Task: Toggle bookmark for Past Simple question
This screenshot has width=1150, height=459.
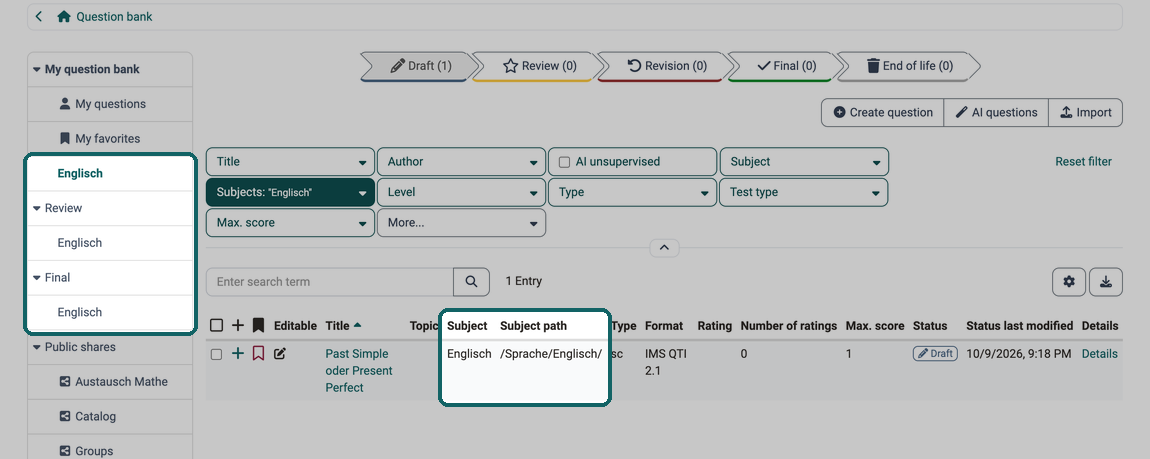Action: [x=258, y=354]
